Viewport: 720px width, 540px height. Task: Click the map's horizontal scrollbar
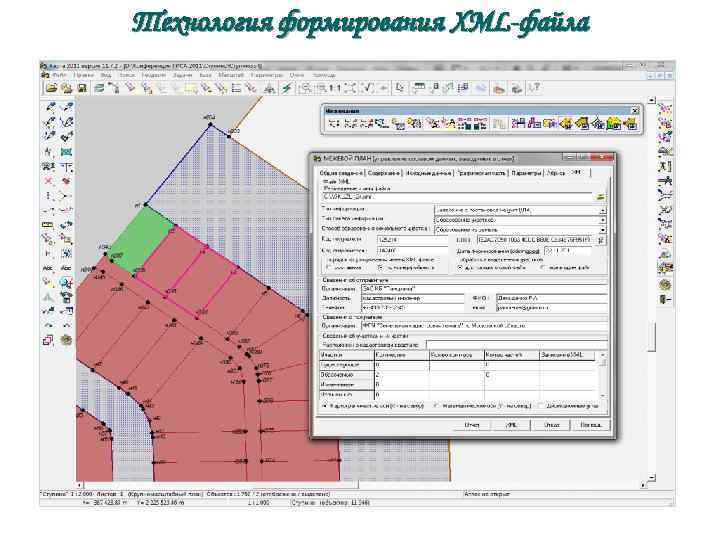click(x=360, y=485)
